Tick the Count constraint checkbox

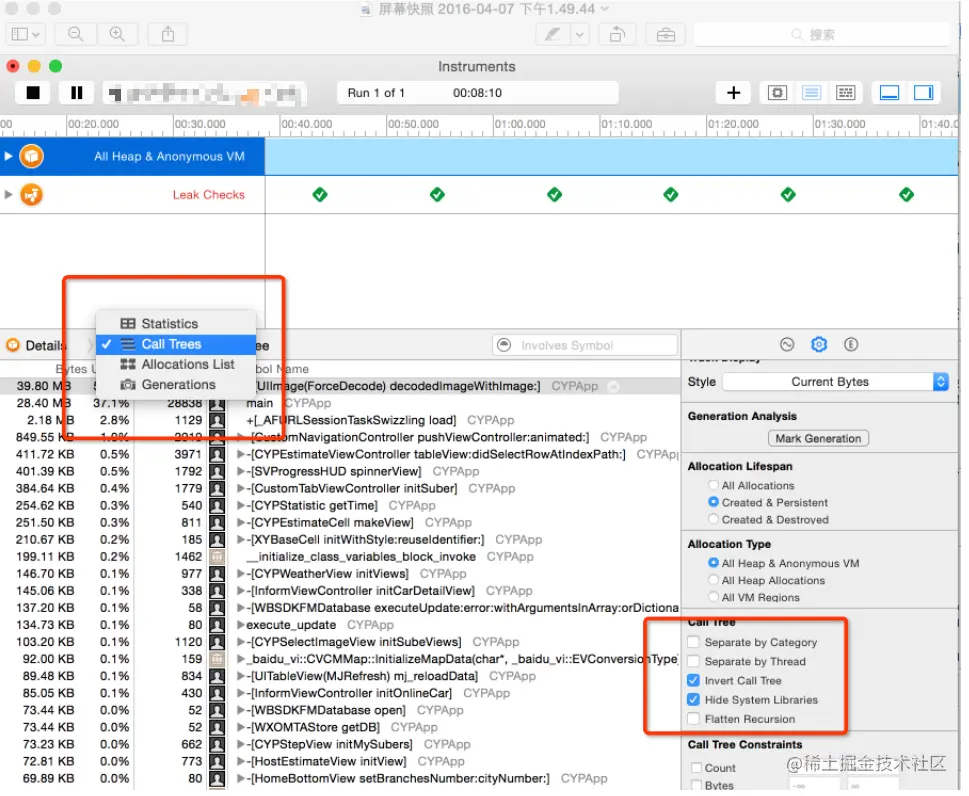click(696, 768)
